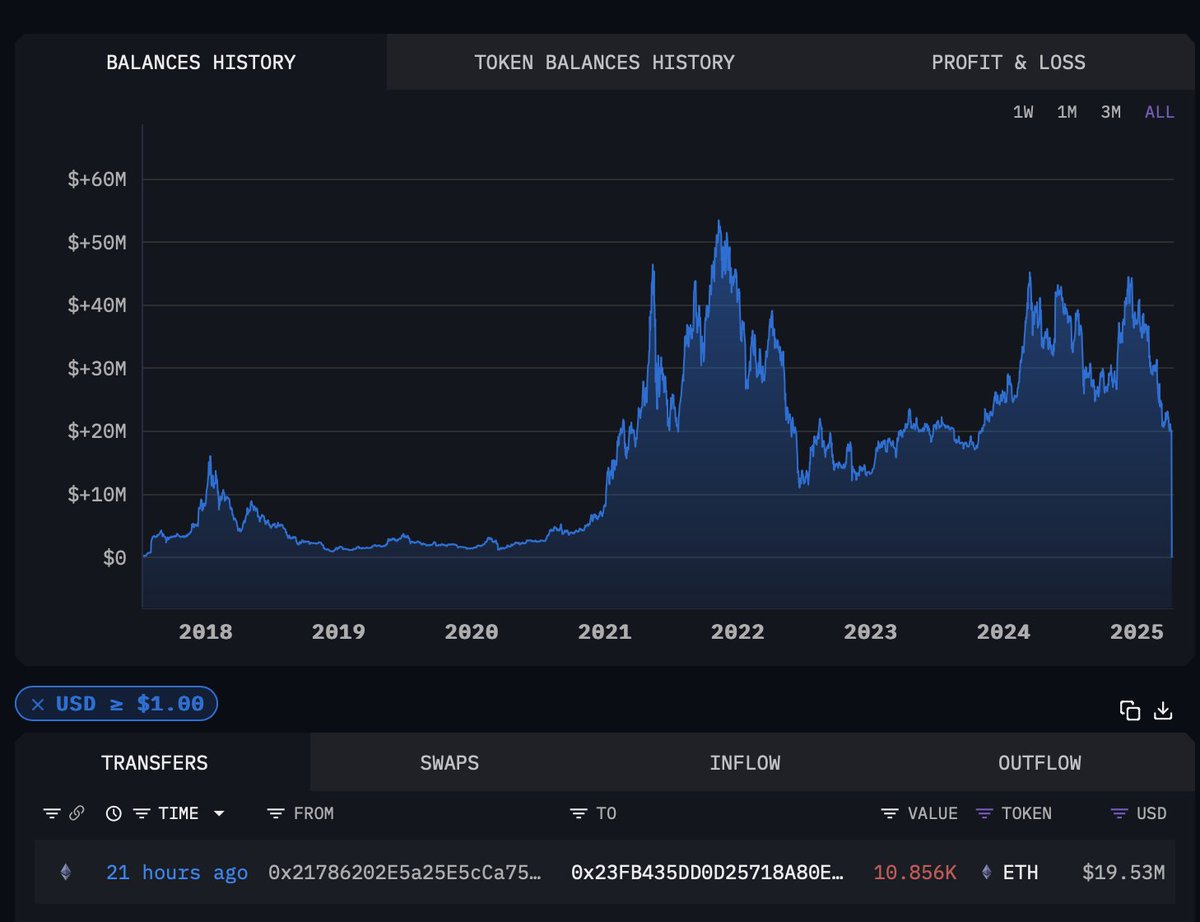Click the clock icon in the TIME column header
1200x922 pixels.
coord(113,813)
